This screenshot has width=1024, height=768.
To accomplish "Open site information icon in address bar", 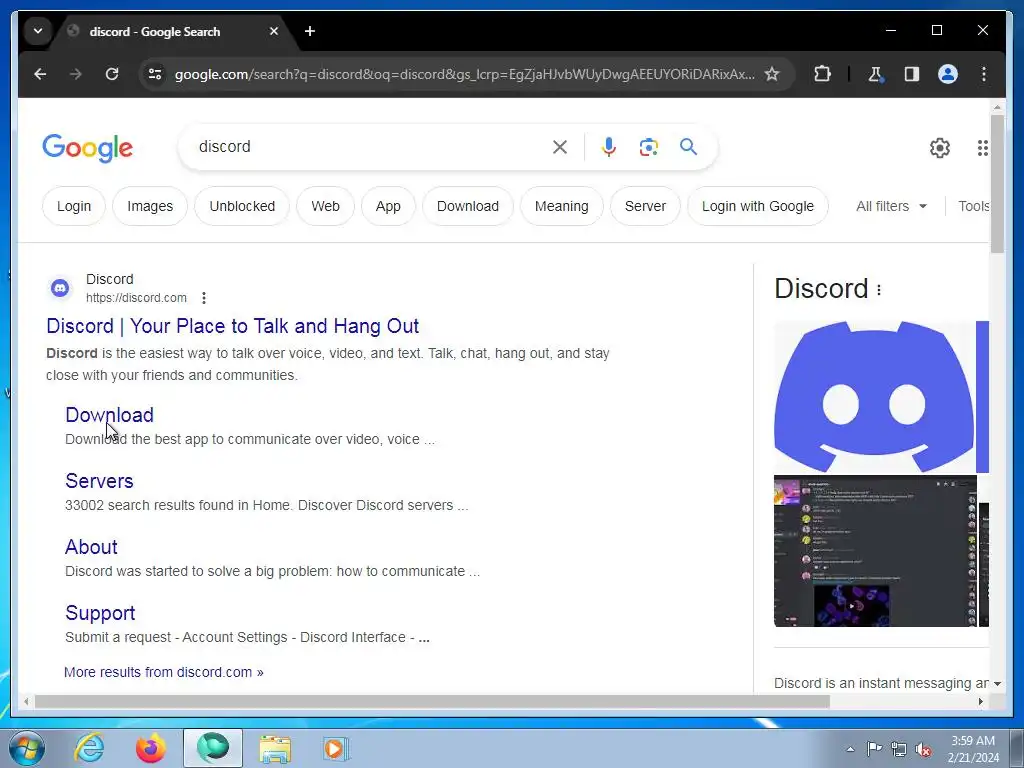I will coord(155,74).
